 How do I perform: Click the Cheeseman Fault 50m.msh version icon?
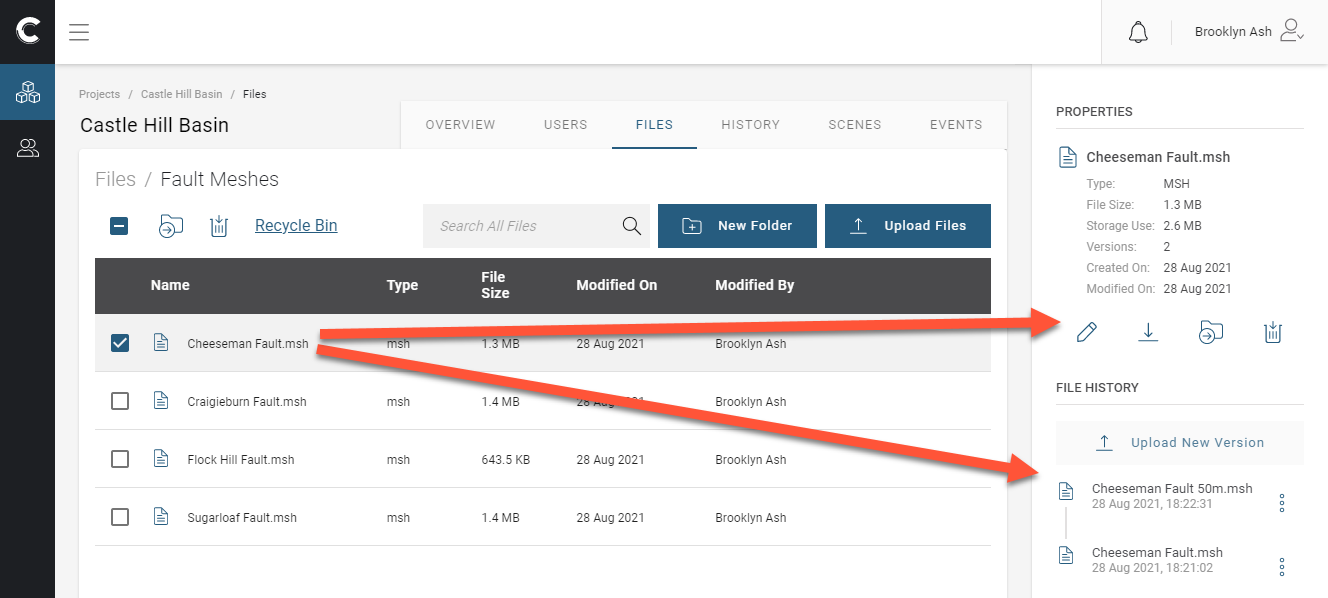pos(1066,491)
